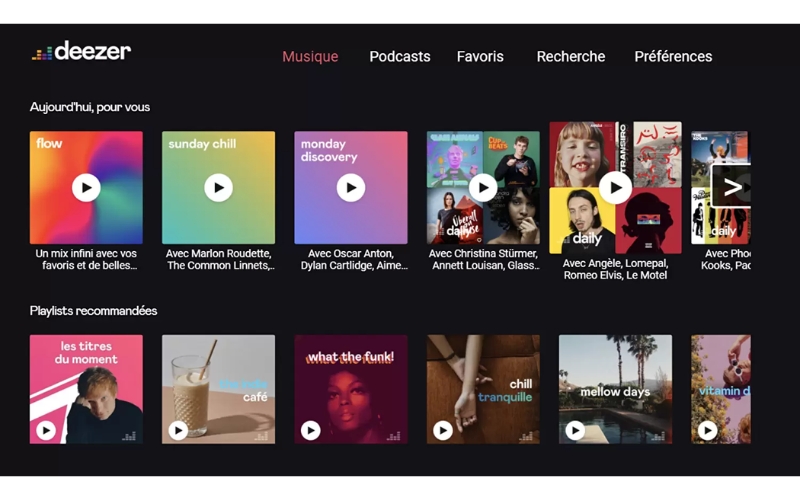Open the mellow days cover image

click(x=615, y=389)
